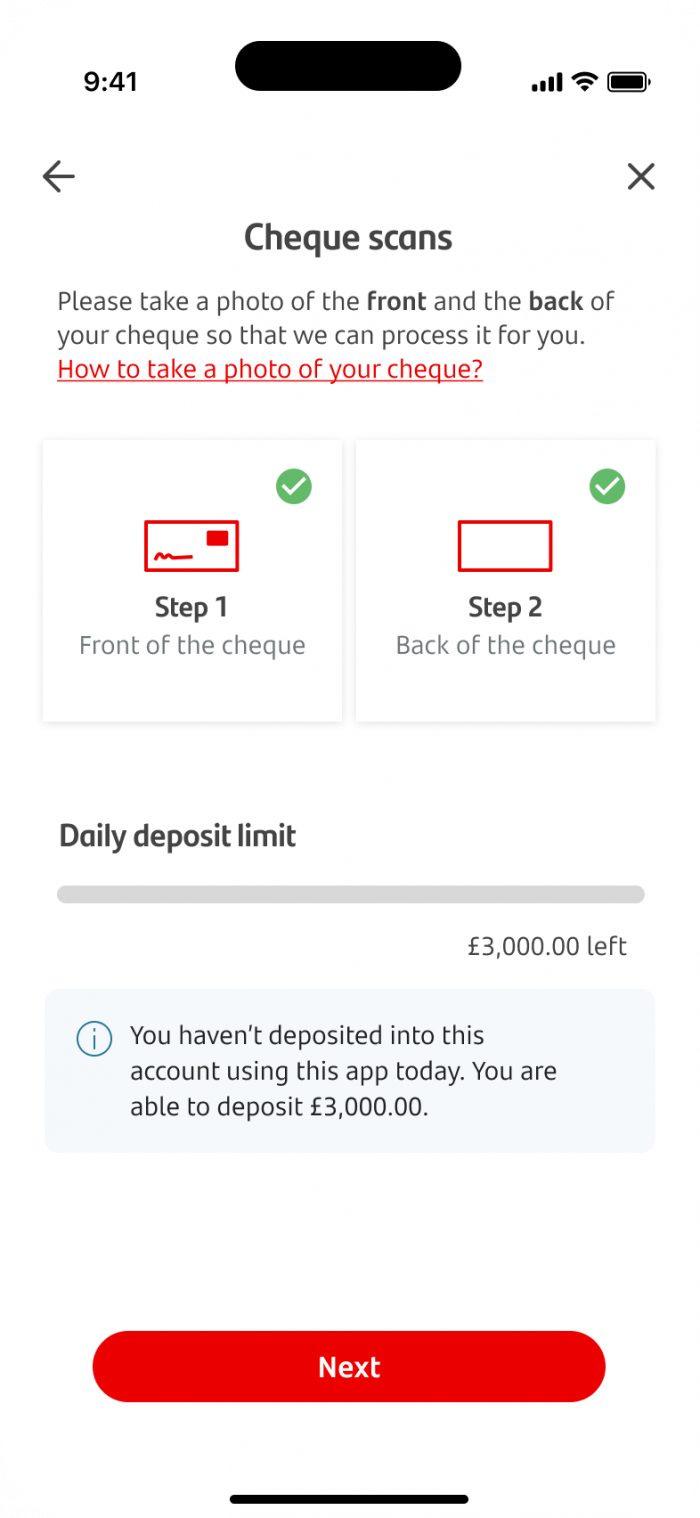This screenshot has height=1518, width=700.
Task: Tap the 'Front of the cheque' label
Action: (x=191, y=645)
